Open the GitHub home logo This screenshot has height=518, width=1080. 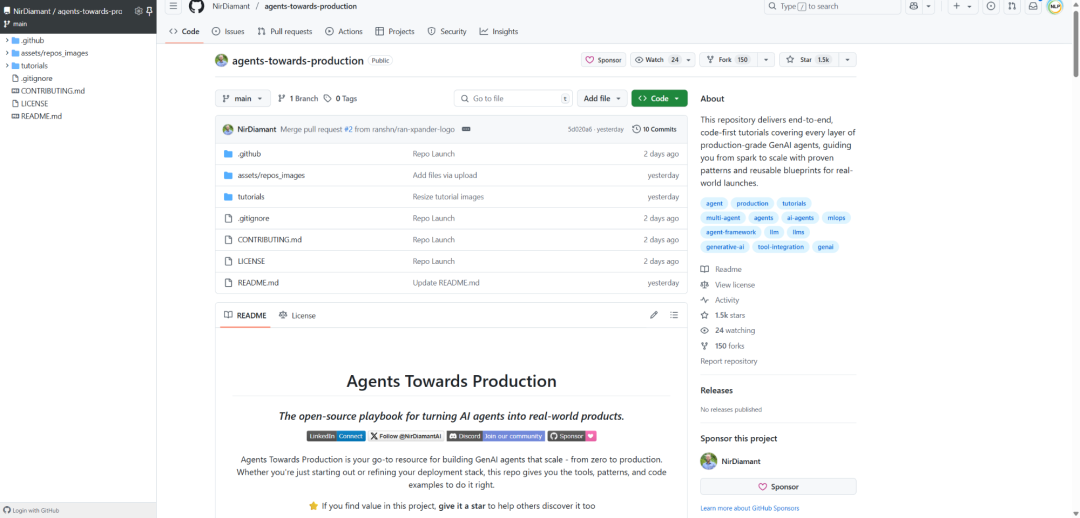point(196,6)
